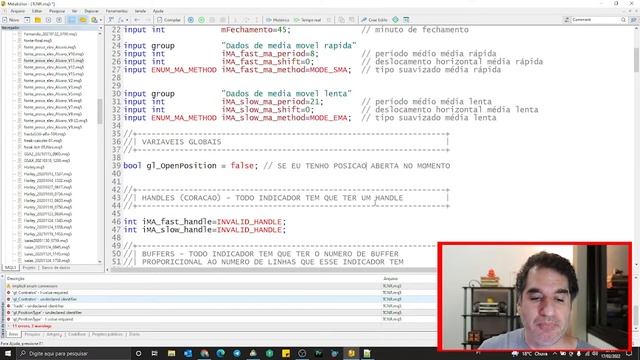Open the Editar menu
The width and height of the screenshot is (640, 360).
tap(37, 11)
